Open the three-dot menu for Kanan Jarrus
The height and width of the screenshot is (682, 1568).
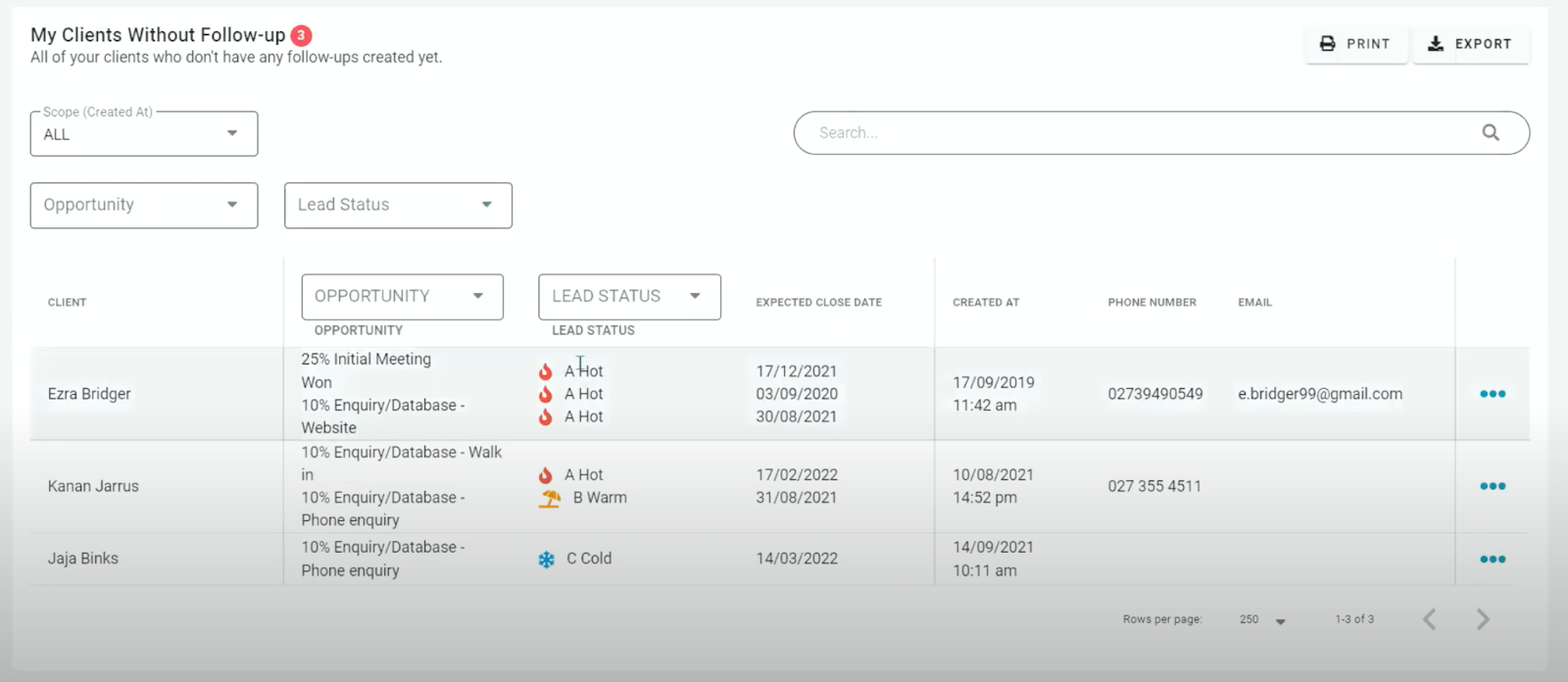coord(1492,486)
